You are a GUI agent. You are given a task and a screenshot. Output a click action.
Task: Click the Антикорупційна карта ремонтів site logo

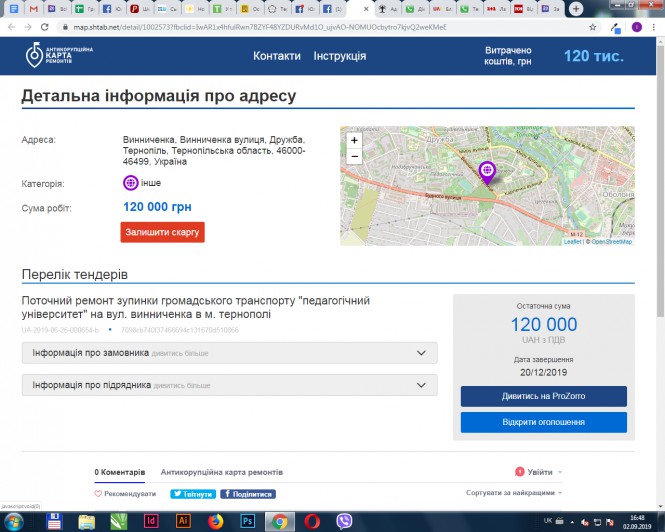(x=61, y=56)
